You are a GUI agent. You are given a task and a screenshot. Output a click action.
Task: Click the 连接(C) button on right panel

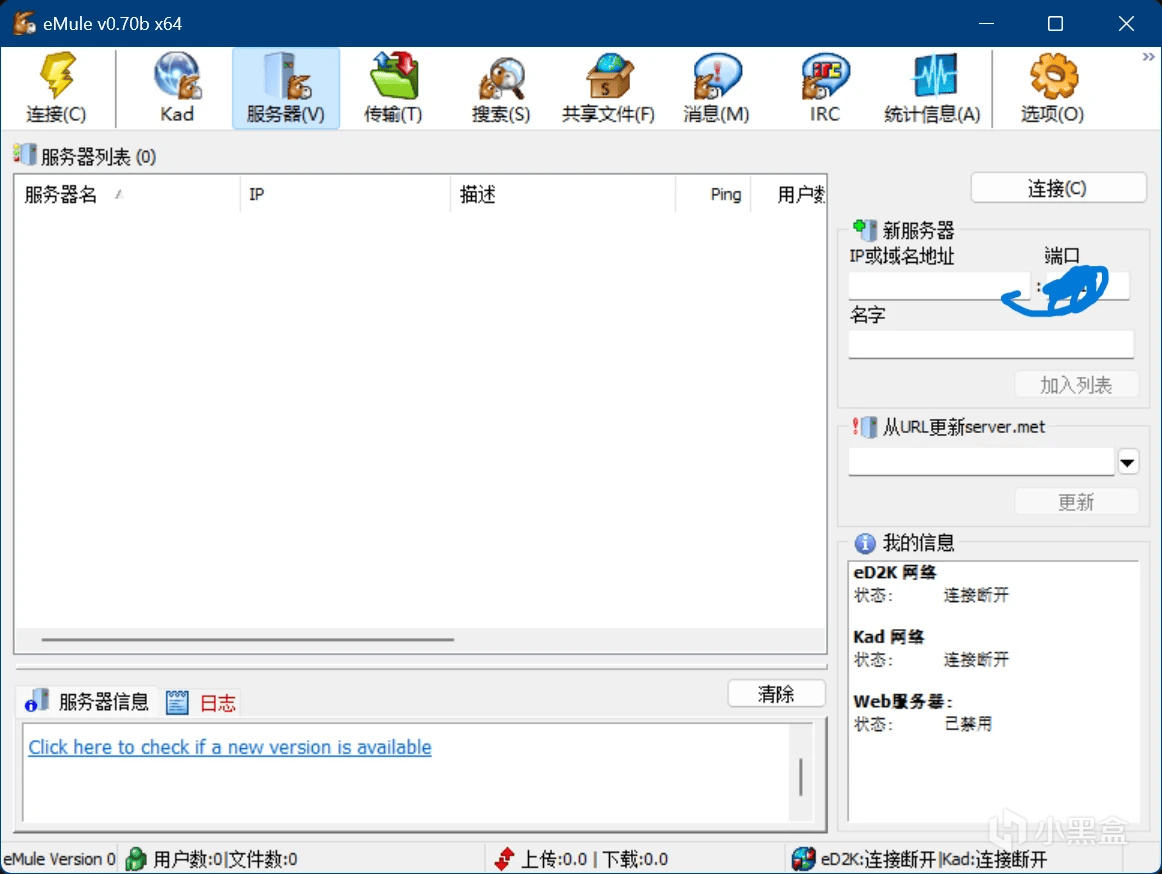[x=1058, y=188]
